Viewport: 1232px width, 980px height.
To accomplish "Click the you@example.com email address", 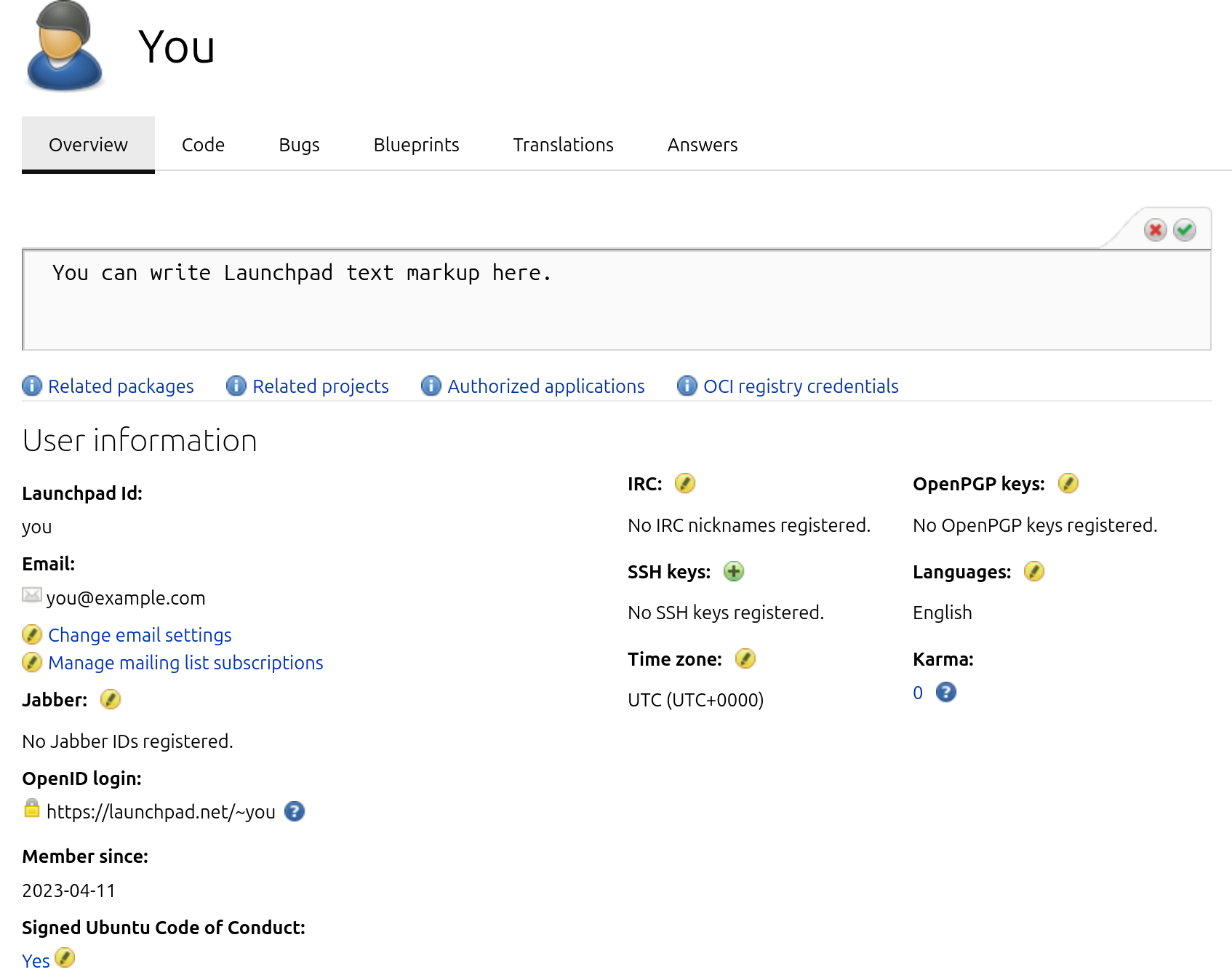I will pyautogui.click(x=126, y=598).
